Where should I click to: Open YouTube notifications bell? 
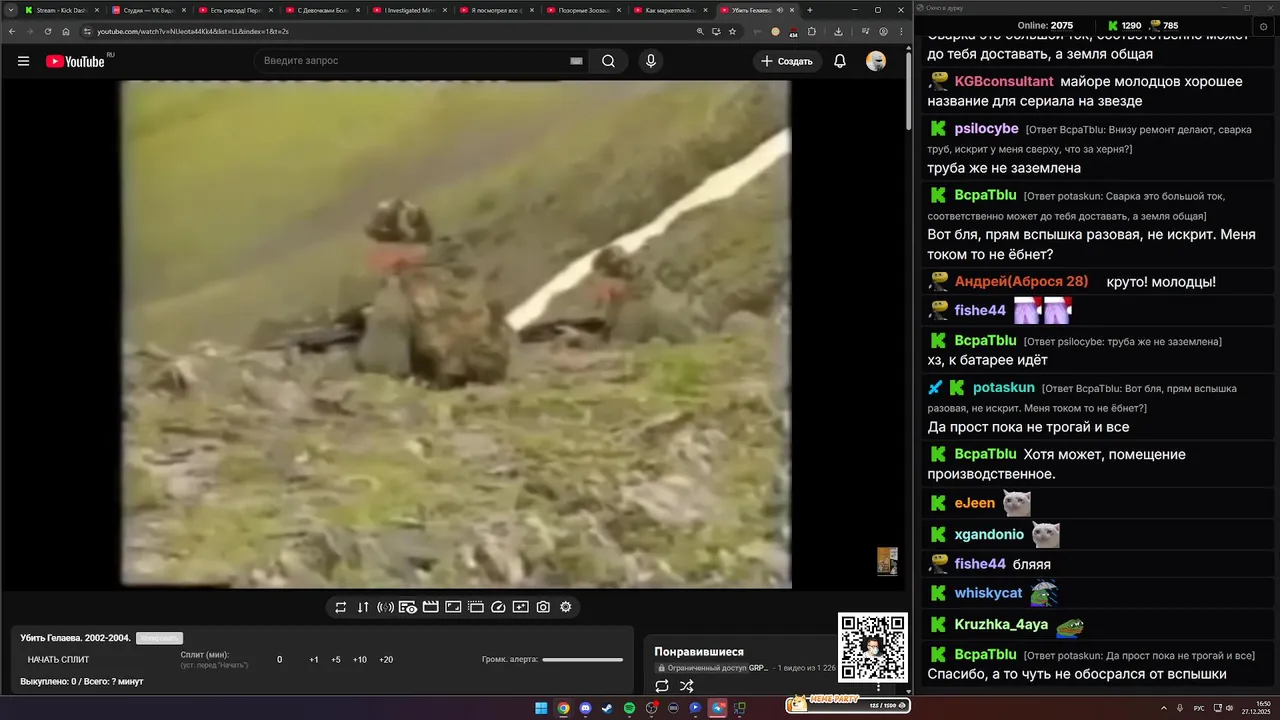click(x=840, y=61)
